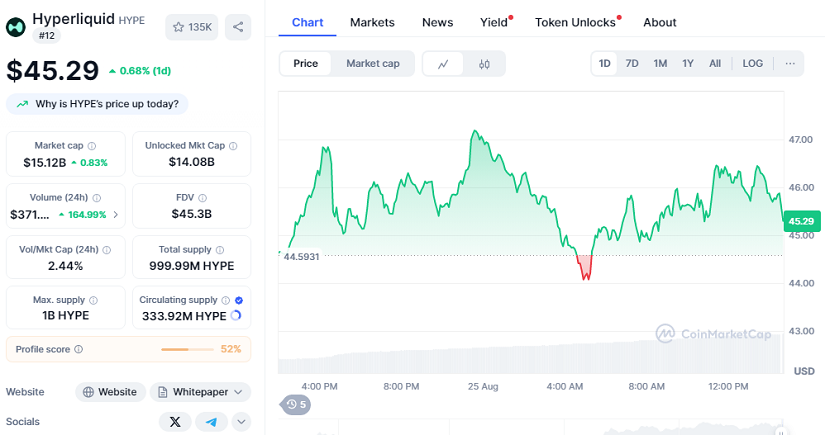This screenshot has width=825, height=435.
Task: Expand the Volume (24h) details arrow
Action: [116, 215]
